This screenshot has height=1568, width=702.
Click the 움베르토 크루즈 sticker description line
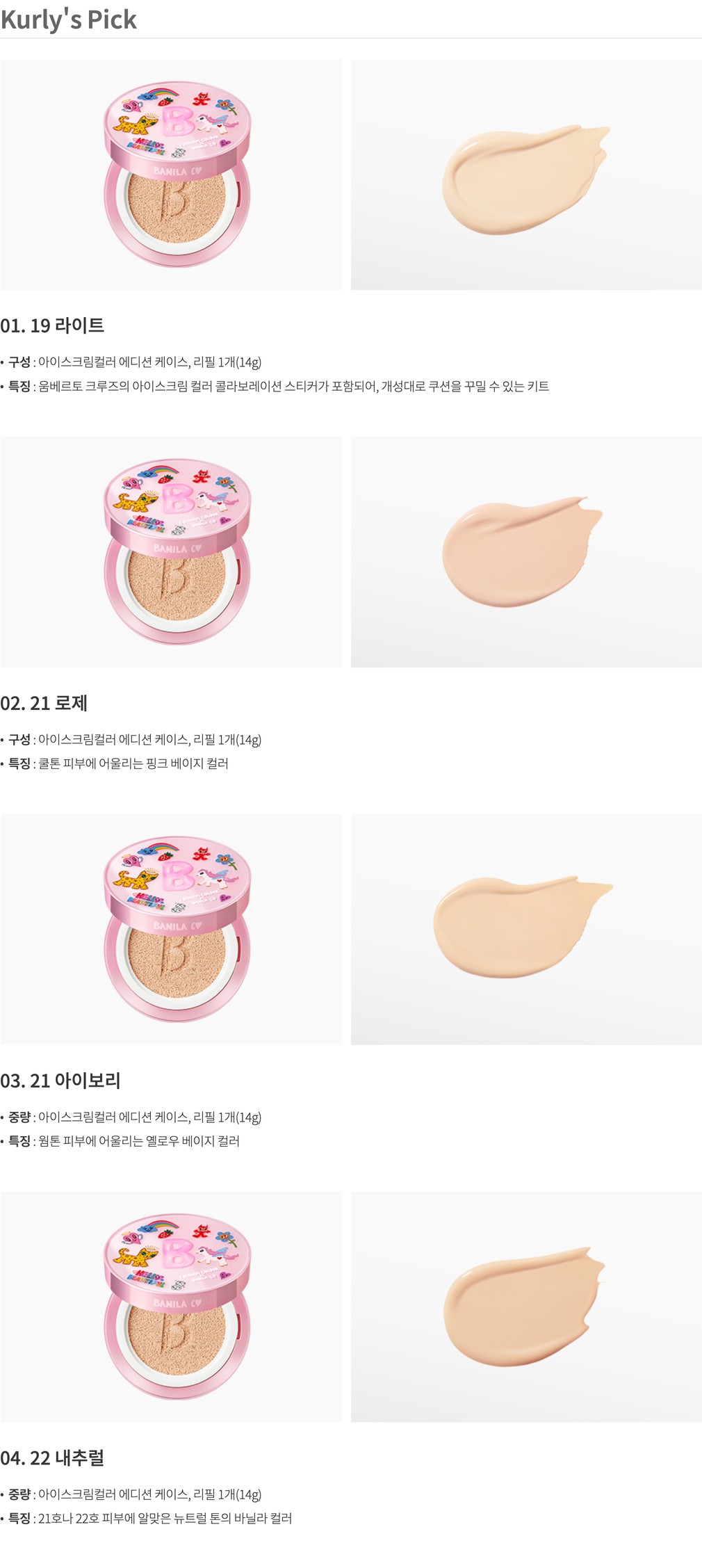[275, 387]
